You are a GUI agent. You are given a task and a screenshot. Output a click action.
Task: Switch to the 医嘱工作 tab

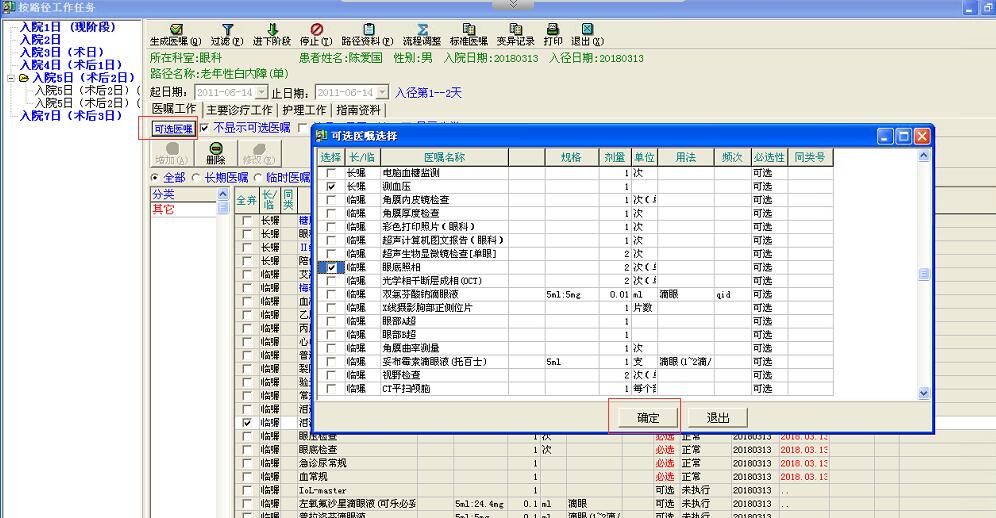(174, 109)
